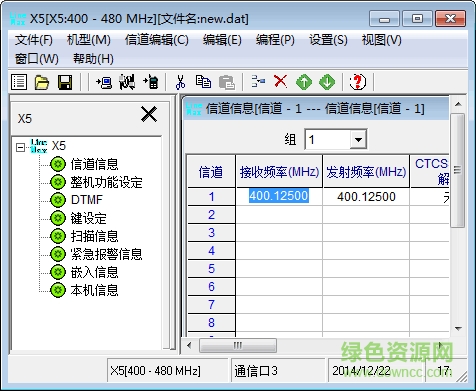Viewport: 476px width, 391px height.
Task: Click the vertical scrollbar thumb
Action: [x=458, y=170]
